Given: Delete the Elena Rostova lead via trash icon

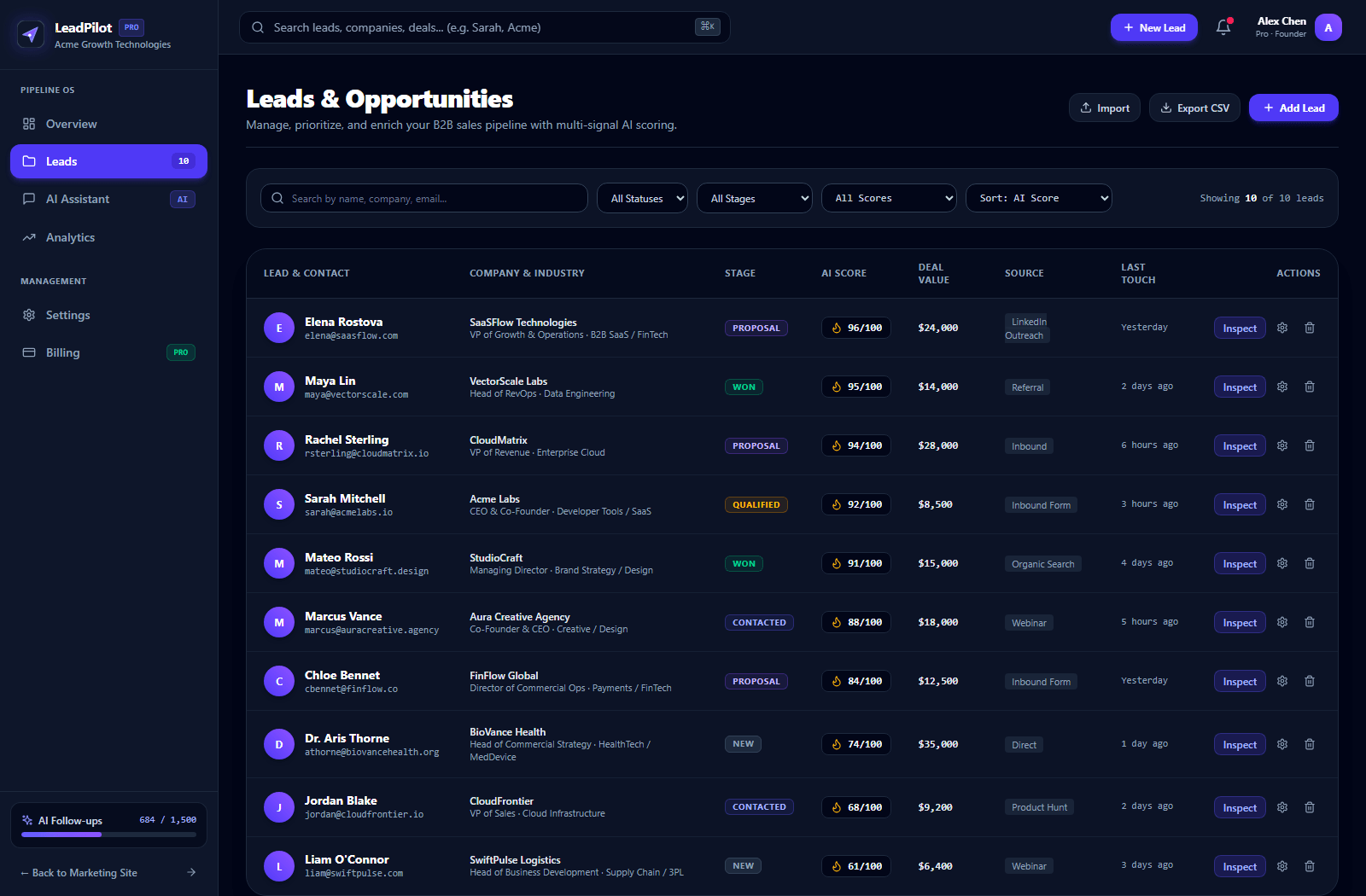Looking at the screenshot, I should pos(1310,328).
